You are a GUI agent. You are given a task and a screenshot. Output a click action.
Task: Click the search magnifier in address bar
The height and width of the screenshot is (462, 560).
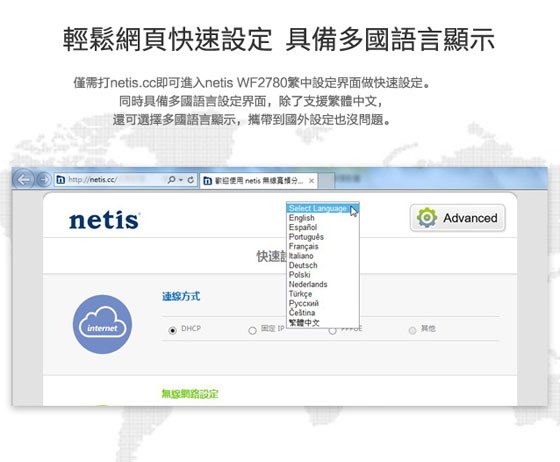tap(172, 180)
